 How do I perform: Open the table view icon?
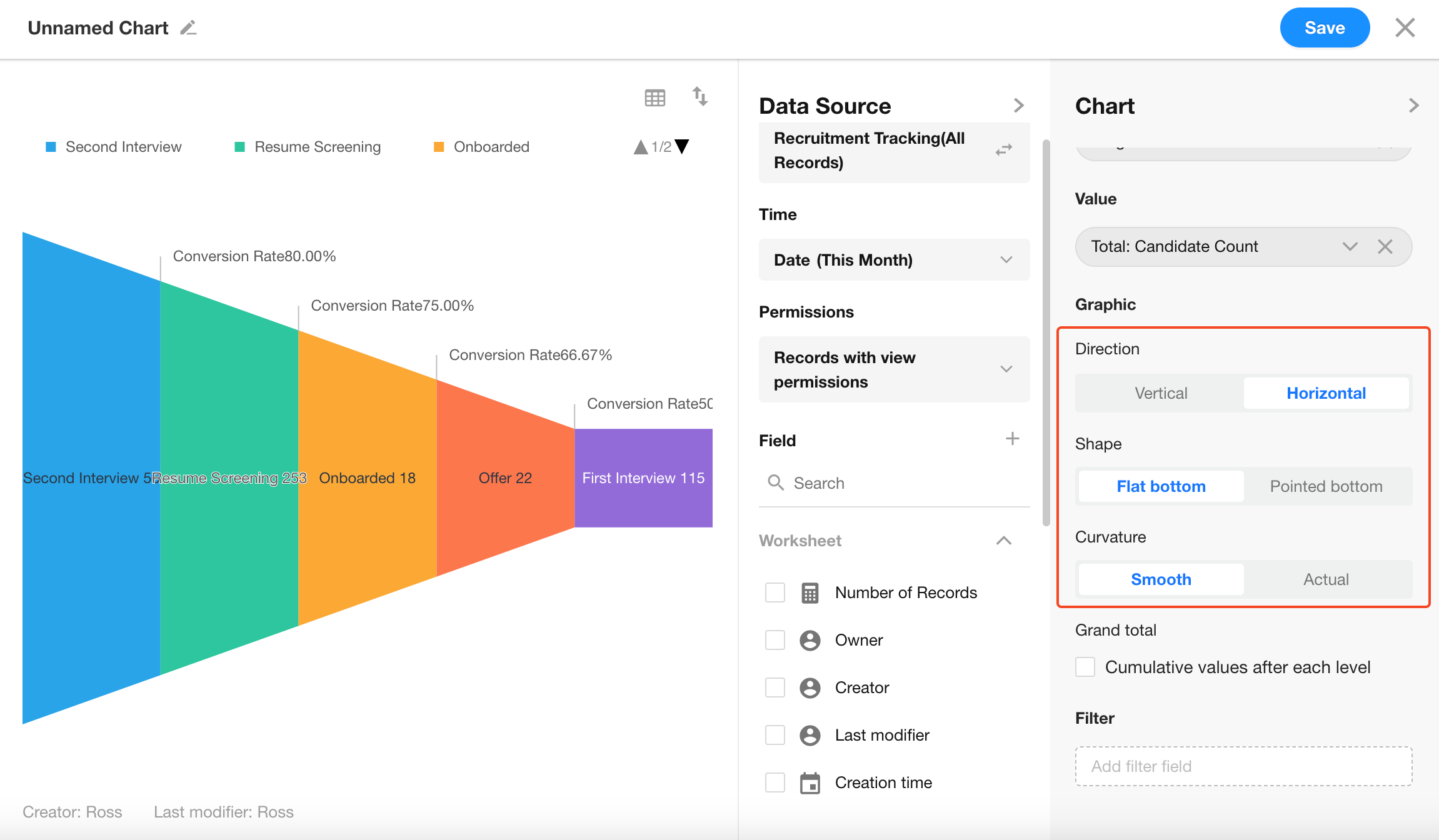pyautogui.click(x=654, y=97)
